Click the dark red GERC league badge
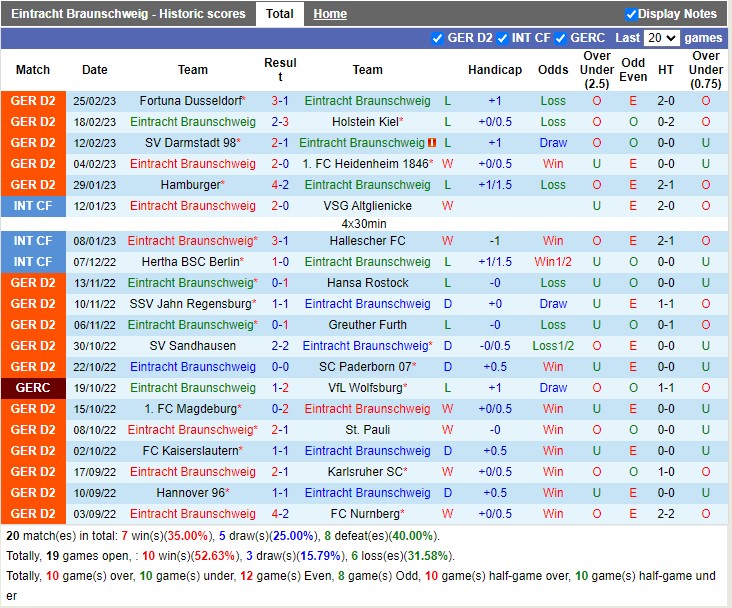This screenshot has width=732, height=608. point(33,388)
